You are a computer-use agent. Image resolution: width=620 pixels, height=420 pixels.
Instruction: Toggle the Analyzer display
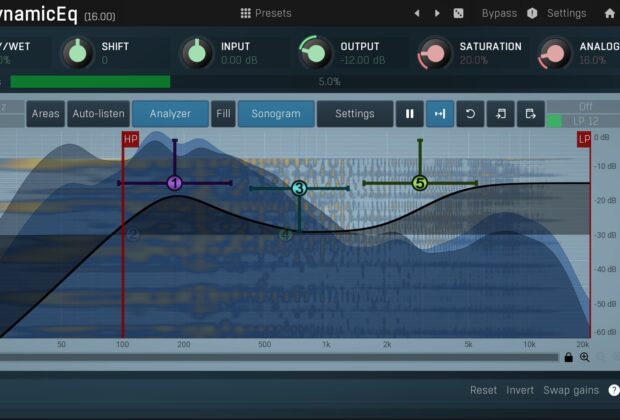tap(170, 114)
